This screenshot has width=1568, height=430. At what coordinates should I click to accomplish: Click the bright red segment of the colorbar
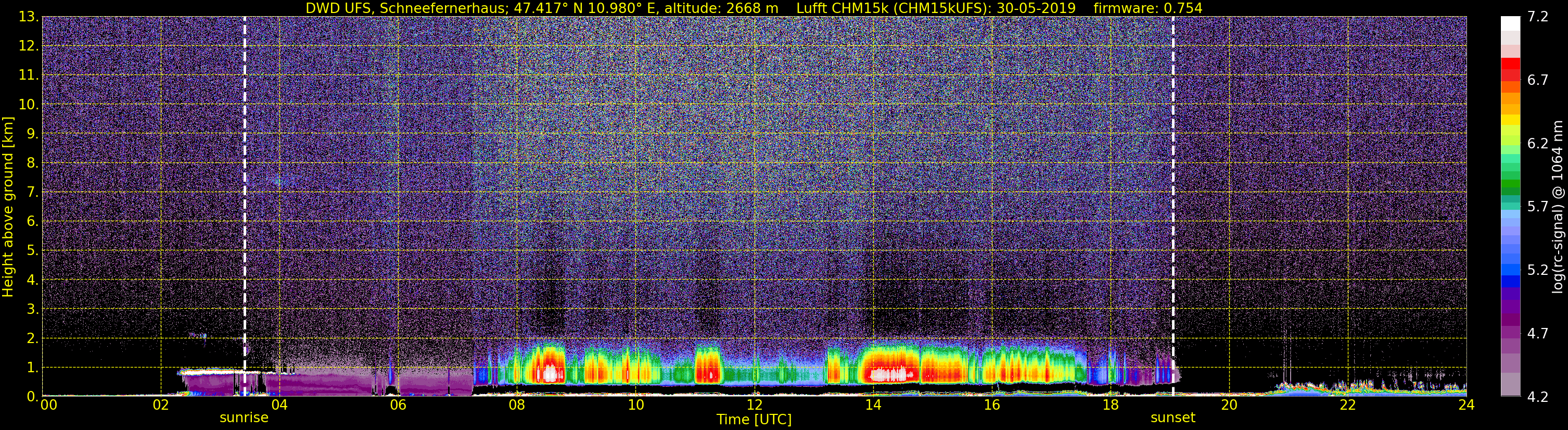1510,64
